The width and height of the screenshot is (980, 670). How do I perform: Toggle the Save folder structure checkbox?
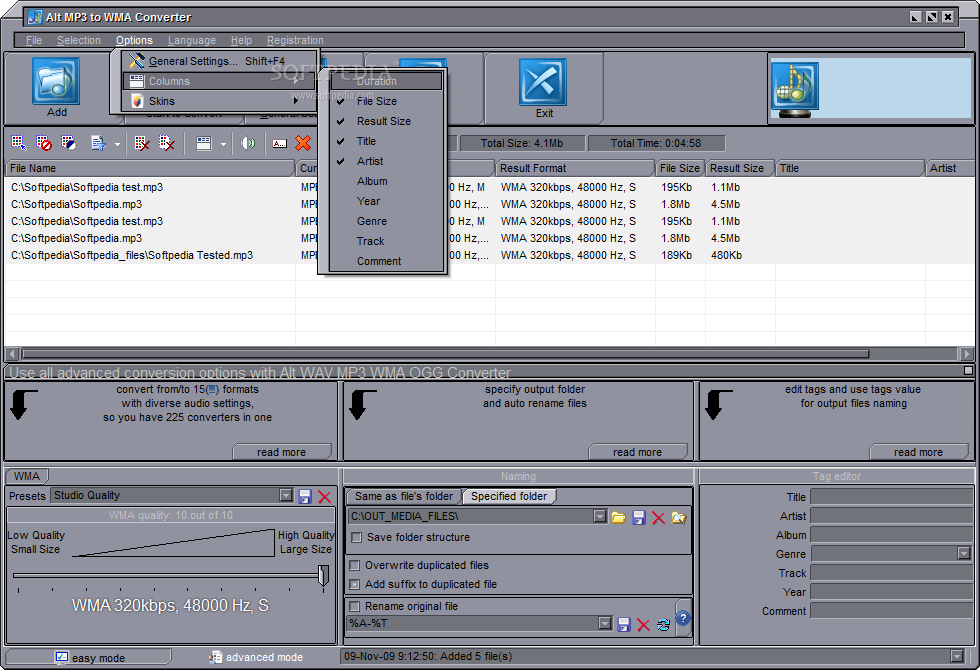356,538
